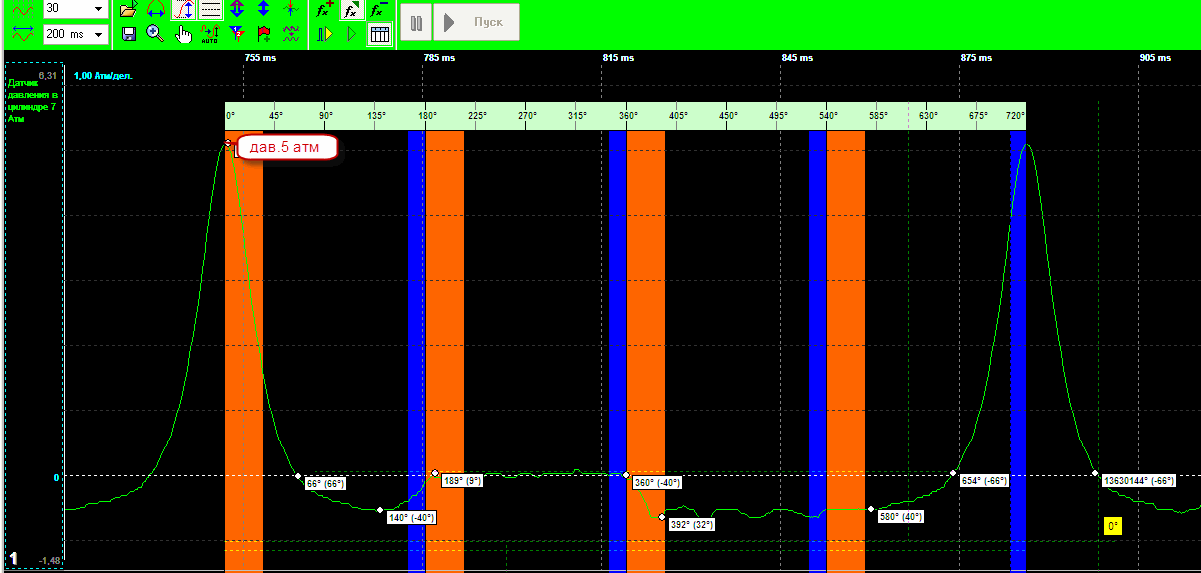Open the 200 ms timebase dropdown
1201x573 pixels.
click(75, 35)
